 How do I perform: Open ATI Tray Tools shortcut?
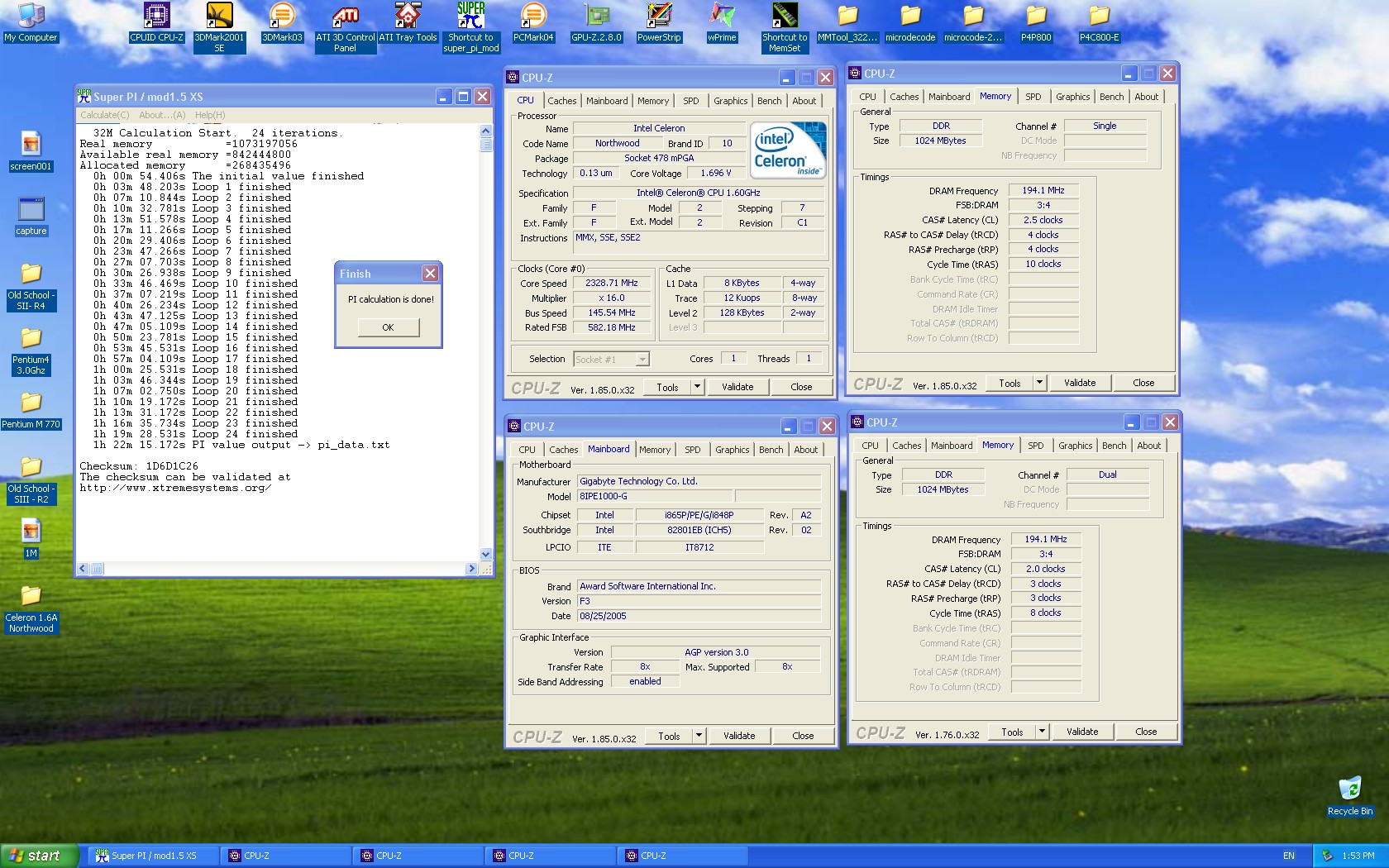408,22
